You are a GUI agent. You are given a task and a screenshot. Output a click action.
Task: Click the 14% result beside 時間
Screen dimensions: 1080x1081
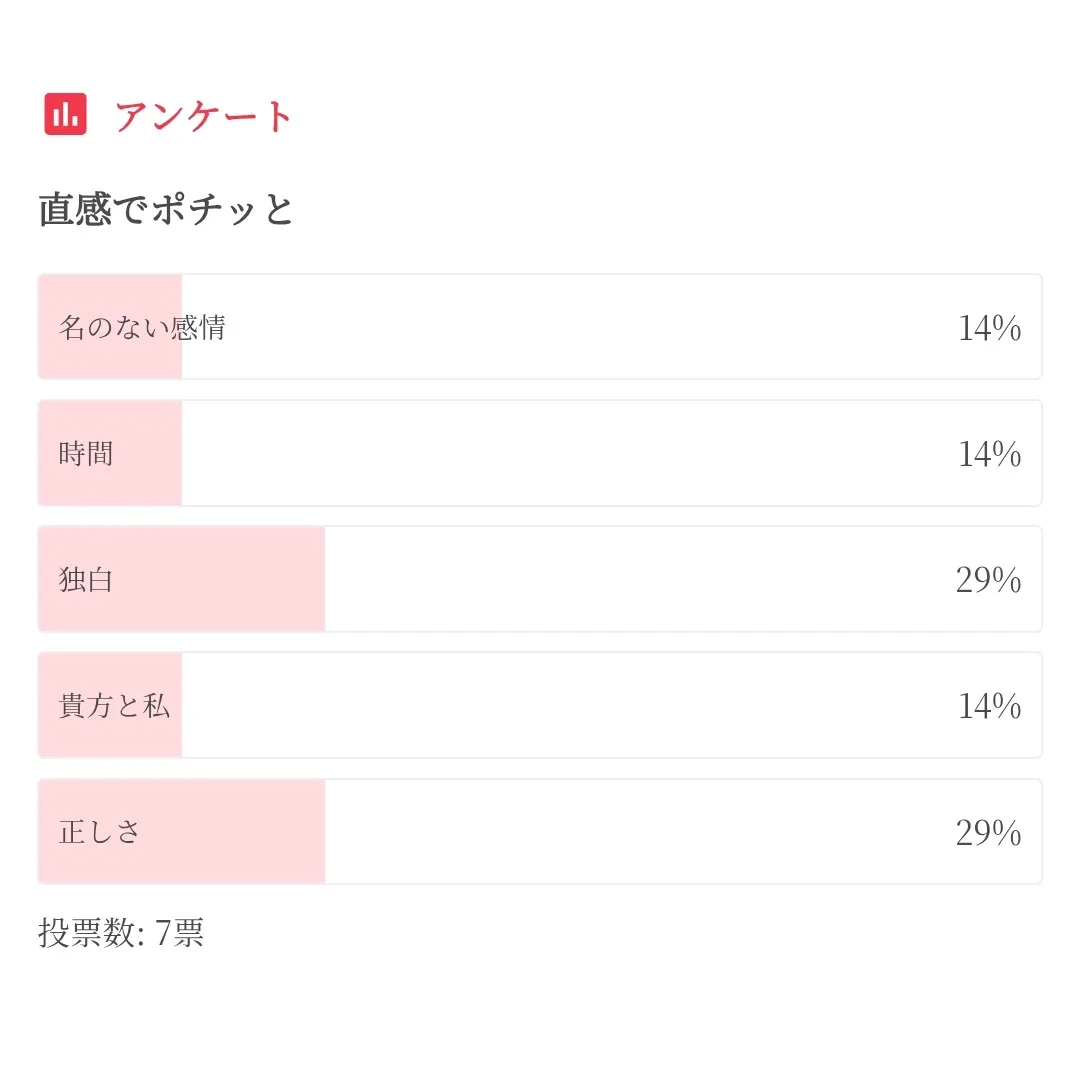tap(989, 454)
